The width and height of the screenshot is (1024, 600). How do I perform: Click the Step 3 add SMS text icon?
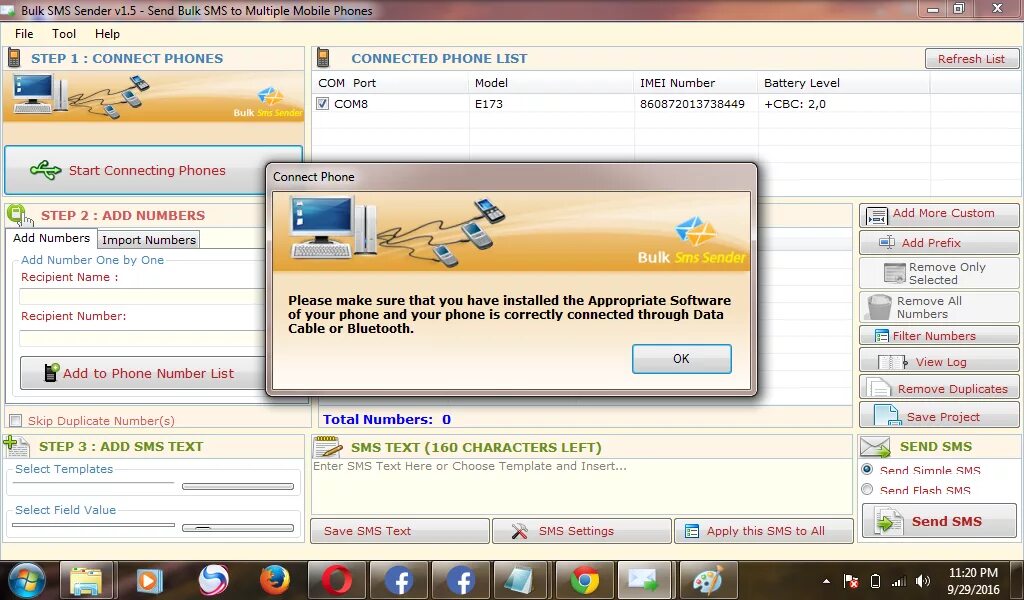(x=16, y=446)
